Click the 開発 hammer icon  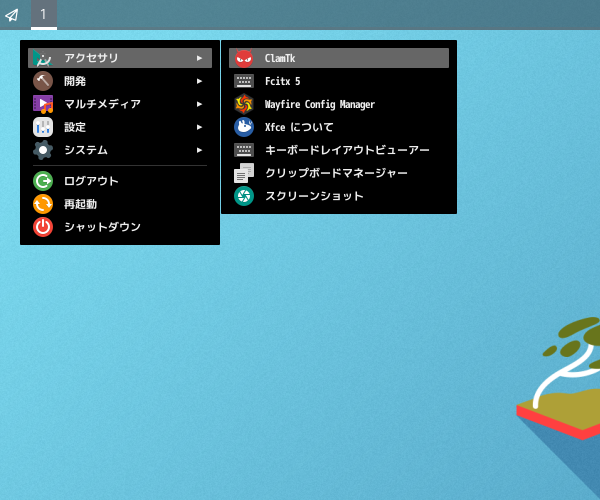(x=42, y=81)
